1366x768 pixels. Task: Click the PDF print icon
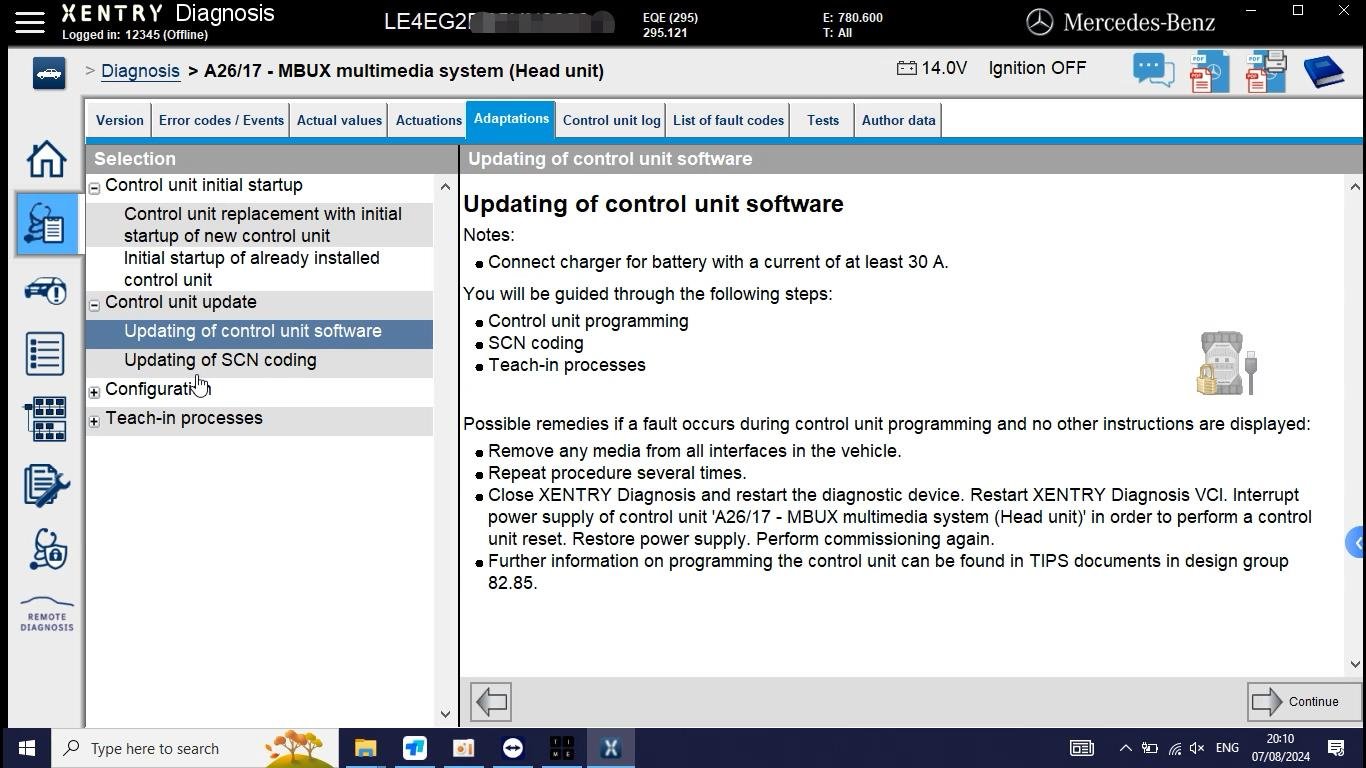[x=1266, y=72]
